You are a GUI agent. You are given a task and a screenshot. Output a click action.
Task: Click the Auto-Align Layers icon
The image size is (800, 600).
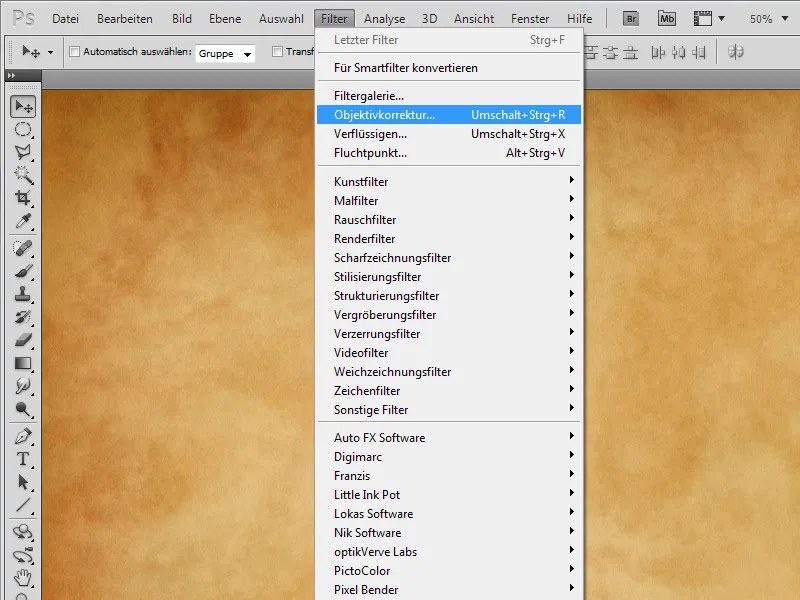(x=735, y=52)
